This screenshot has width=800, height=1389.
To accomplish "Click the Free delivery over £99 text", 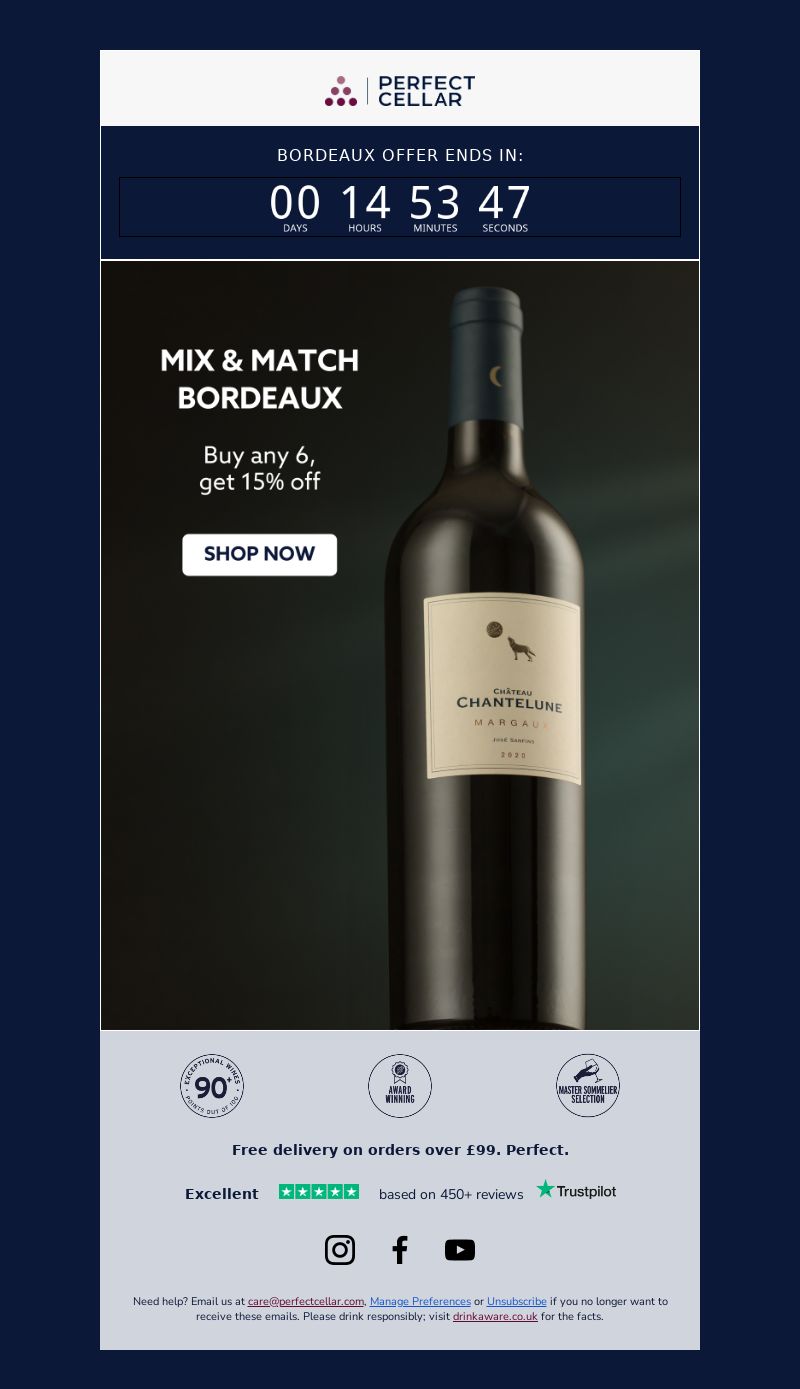I will point(400,1150).
